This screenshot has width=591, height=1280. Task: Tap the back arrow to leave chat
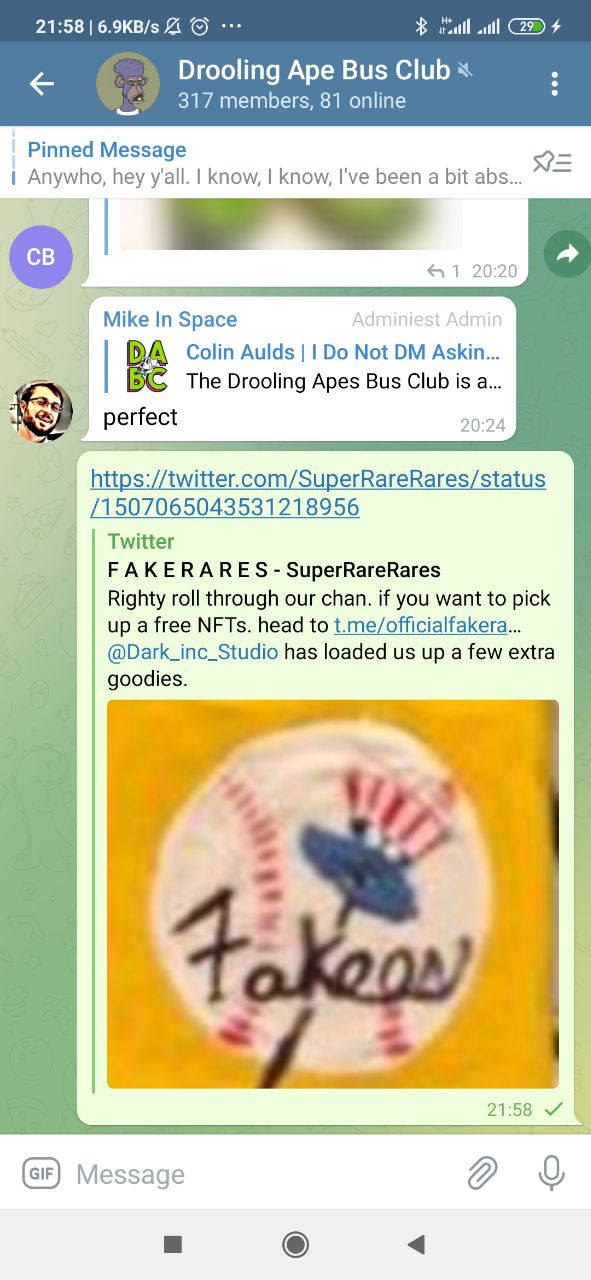click(x=41, y=84)
